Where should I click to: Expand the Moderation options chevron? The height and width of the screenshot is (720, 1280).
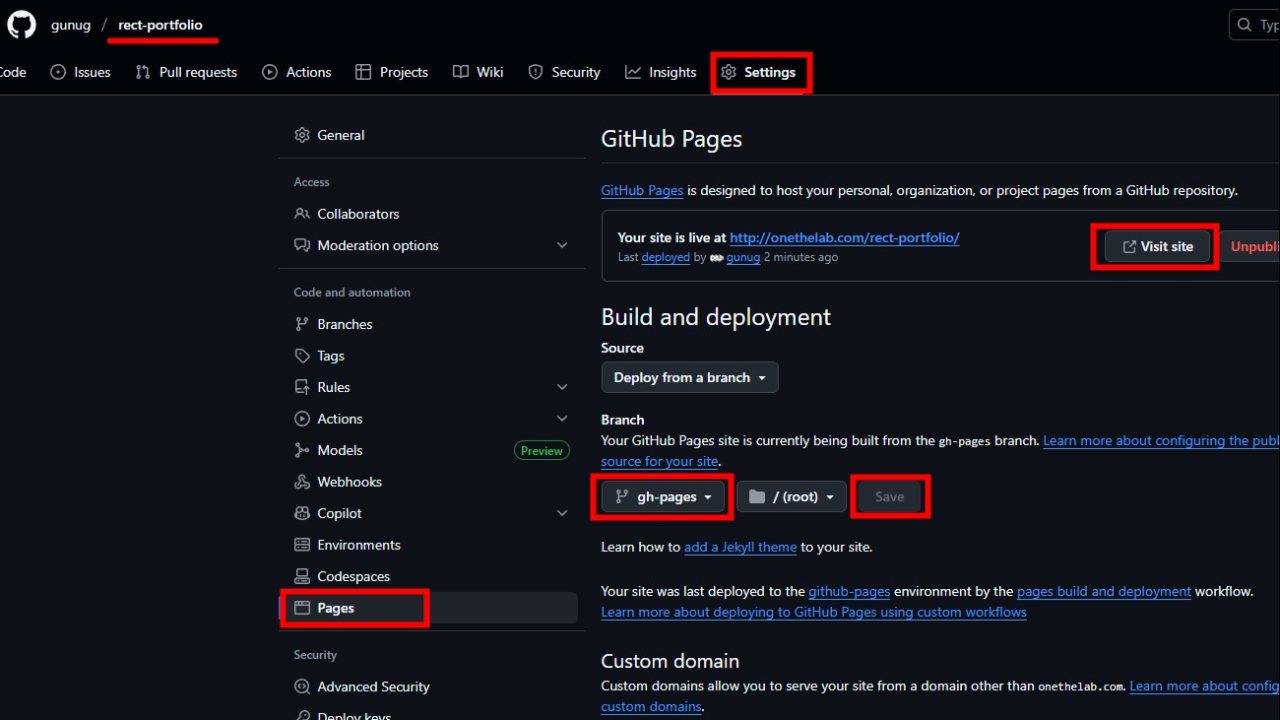click(562, 245)
